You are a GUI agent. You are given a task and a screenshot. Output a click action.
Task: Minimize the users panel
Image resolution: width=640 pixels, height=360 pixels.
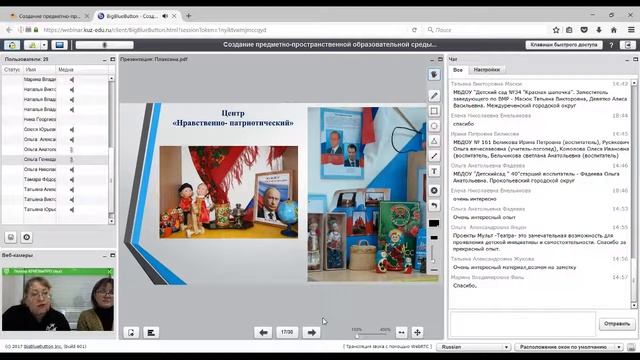pyautogui.click(x=104, y=60)
